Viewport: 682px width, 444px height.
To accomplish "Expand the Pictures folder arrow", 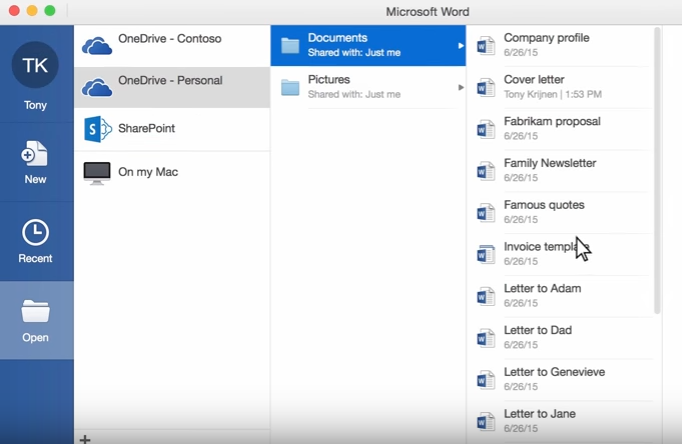I will (461, 87).
